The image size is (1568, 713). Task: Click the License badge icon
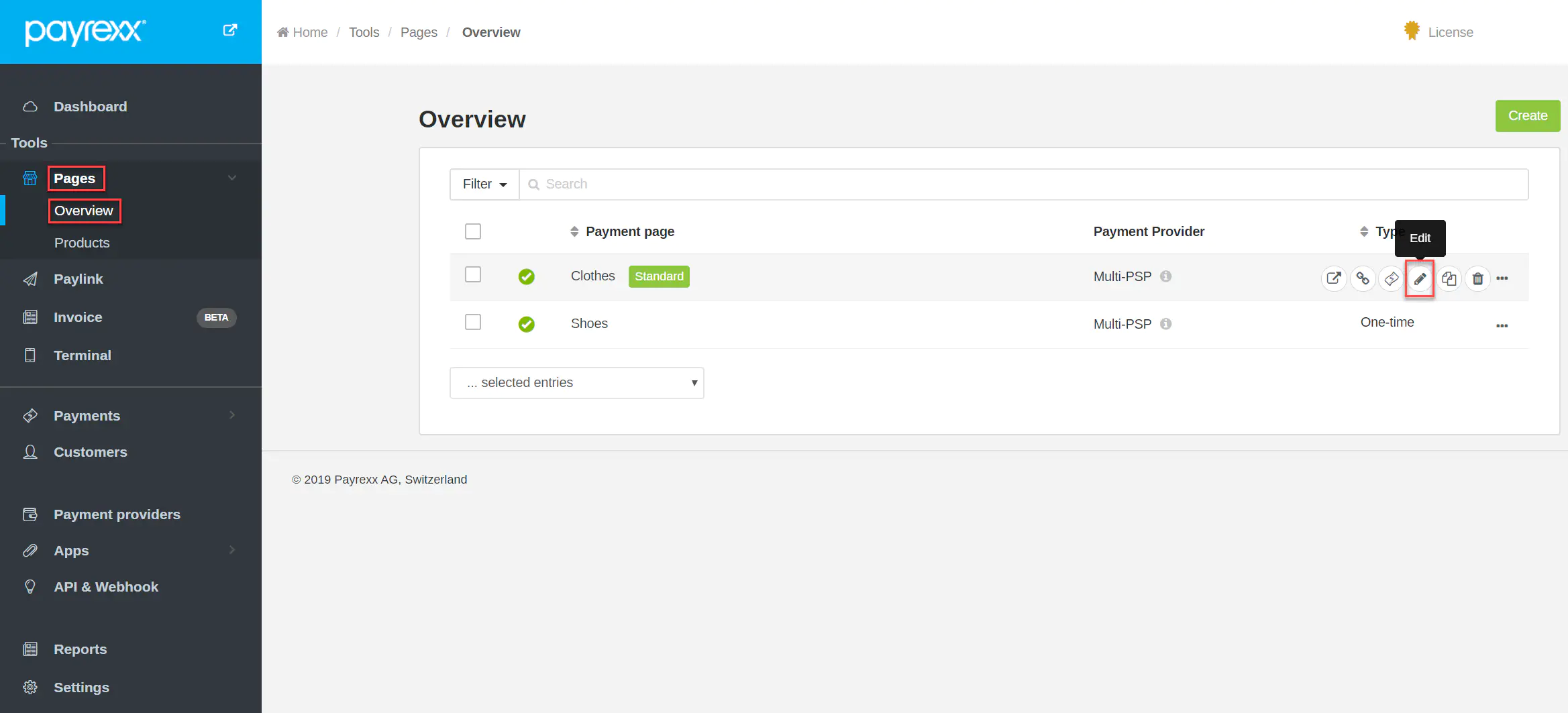click(x=1412, y=31)
